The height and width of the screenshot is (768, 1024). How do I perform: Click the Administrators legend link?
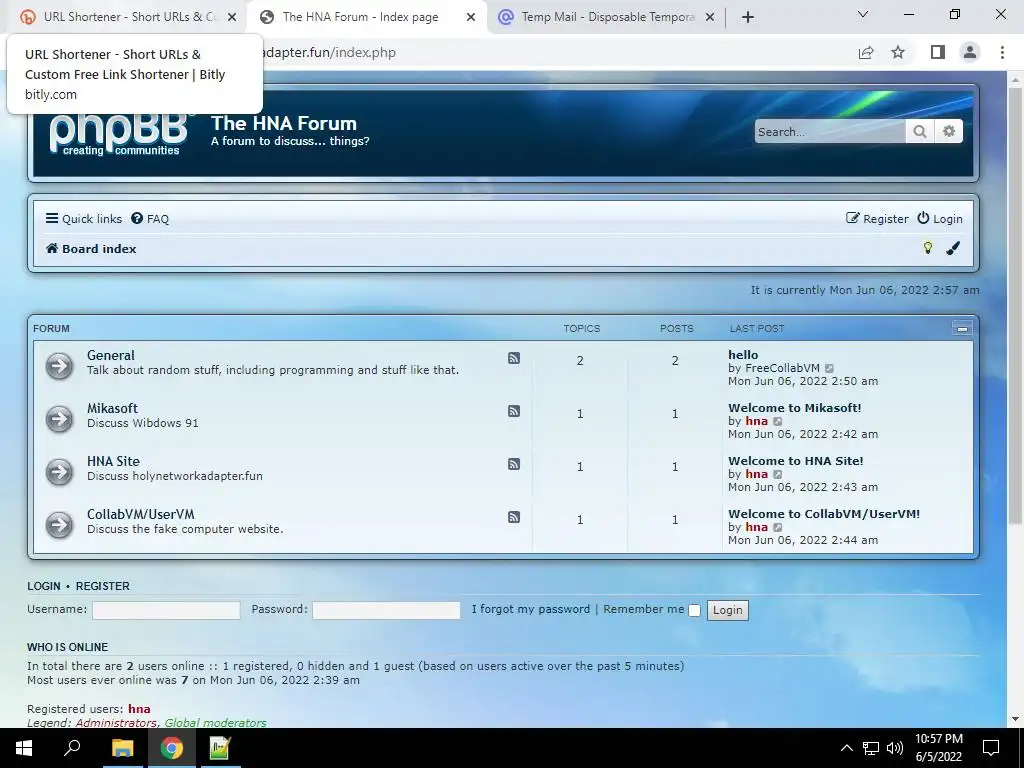(116, 722)
